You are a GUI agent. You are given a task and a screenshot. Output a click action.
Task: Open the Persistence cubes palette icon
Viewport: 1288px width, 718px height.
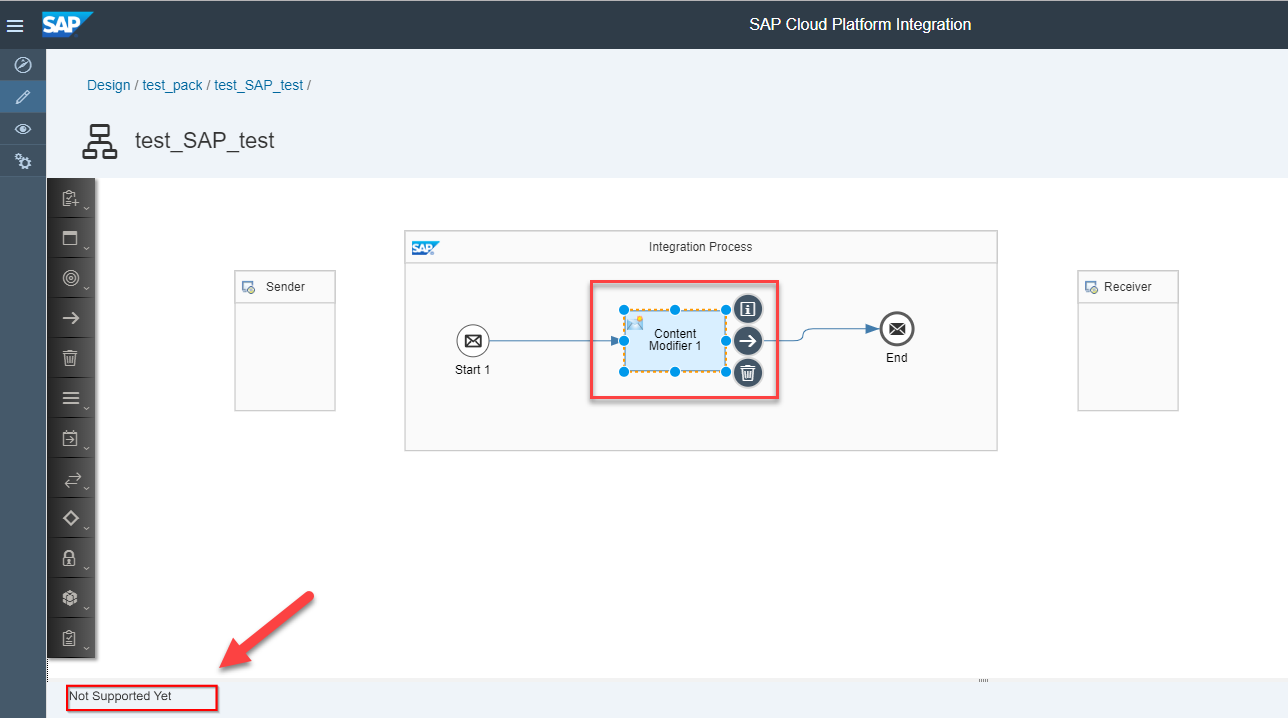pos(71,598)
